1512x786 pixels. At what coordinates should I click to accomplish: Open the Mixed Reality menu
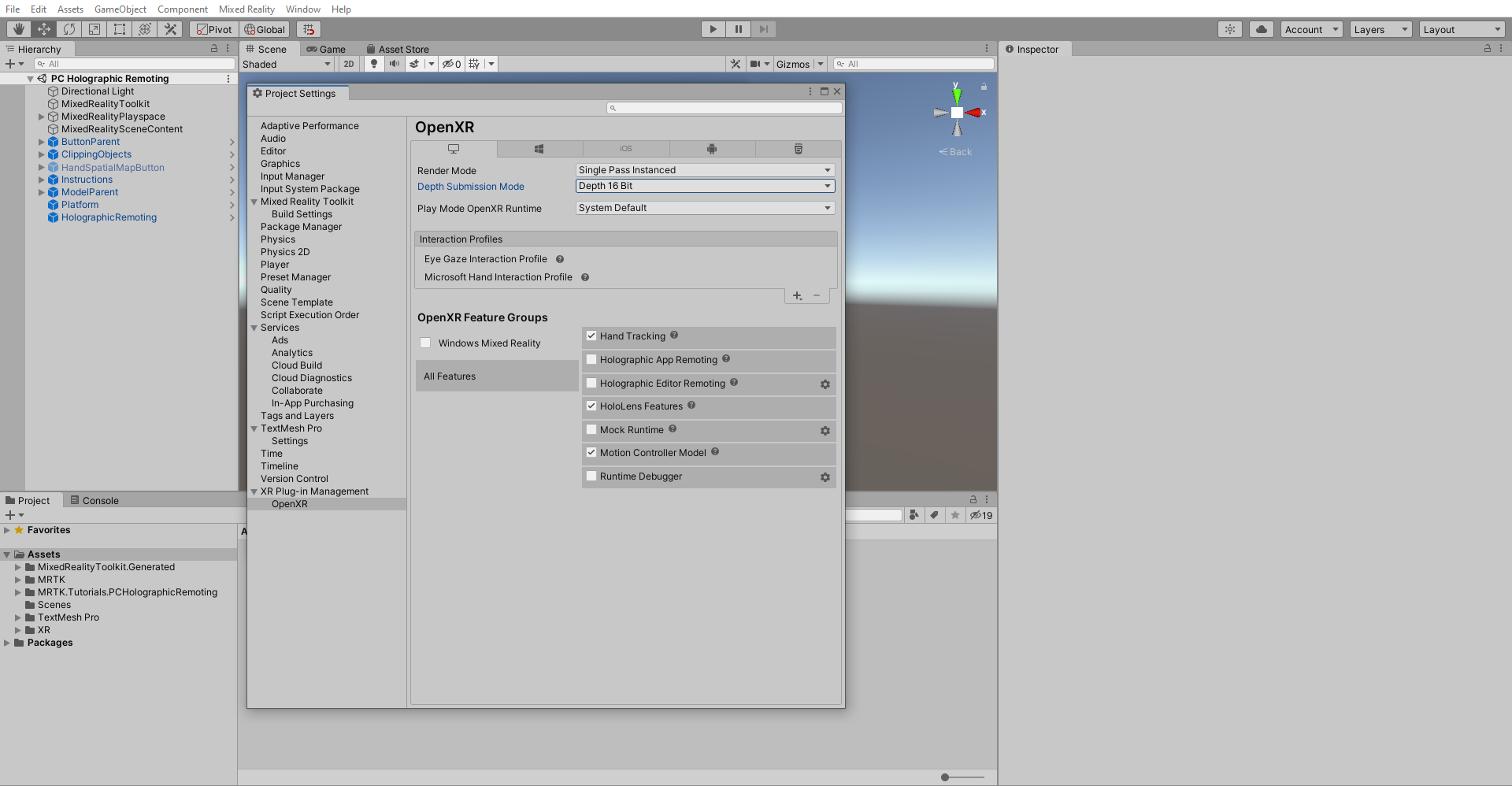point(246,9)
